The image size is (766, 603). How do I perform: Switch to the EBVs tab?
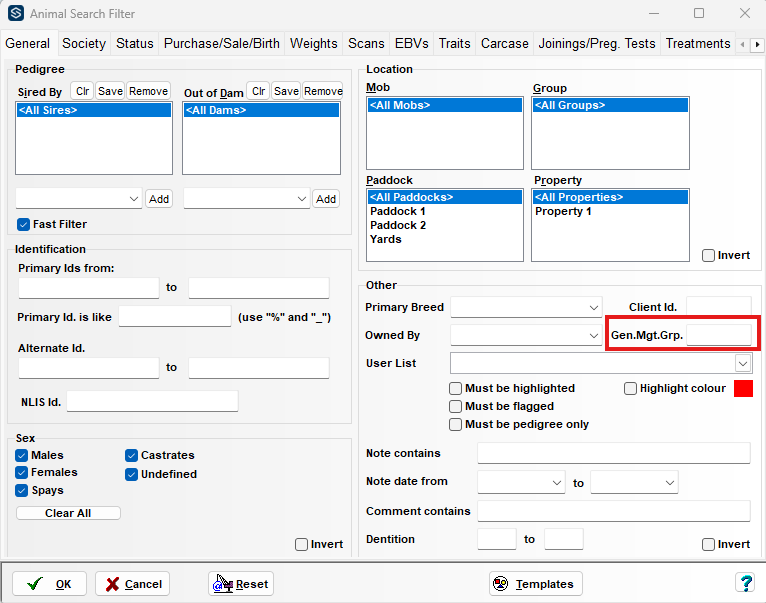pos(411,44)
